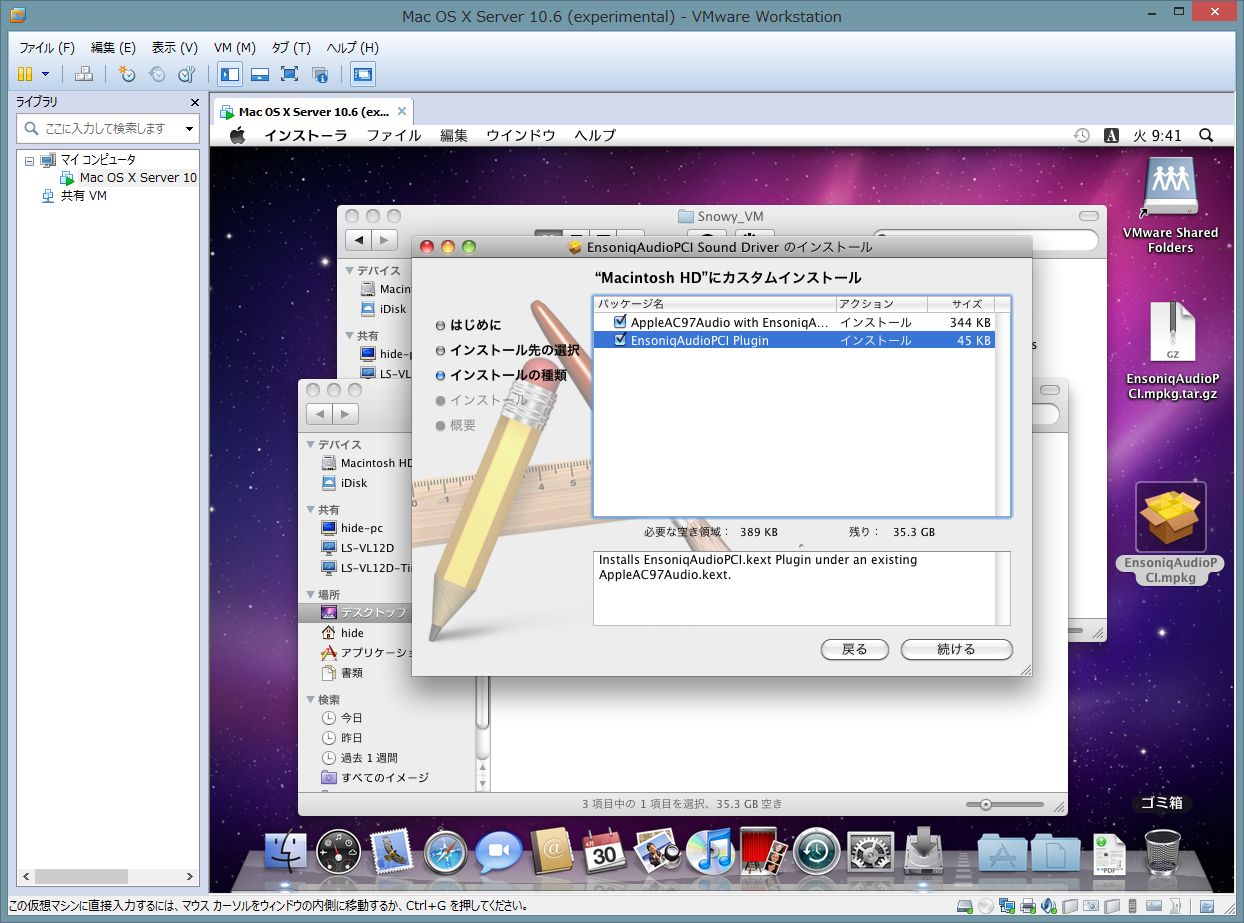Image resolution: width=1244 pixels, height=923 pixels.
Task: Click the 戻る button
Action: pos(854,649)
